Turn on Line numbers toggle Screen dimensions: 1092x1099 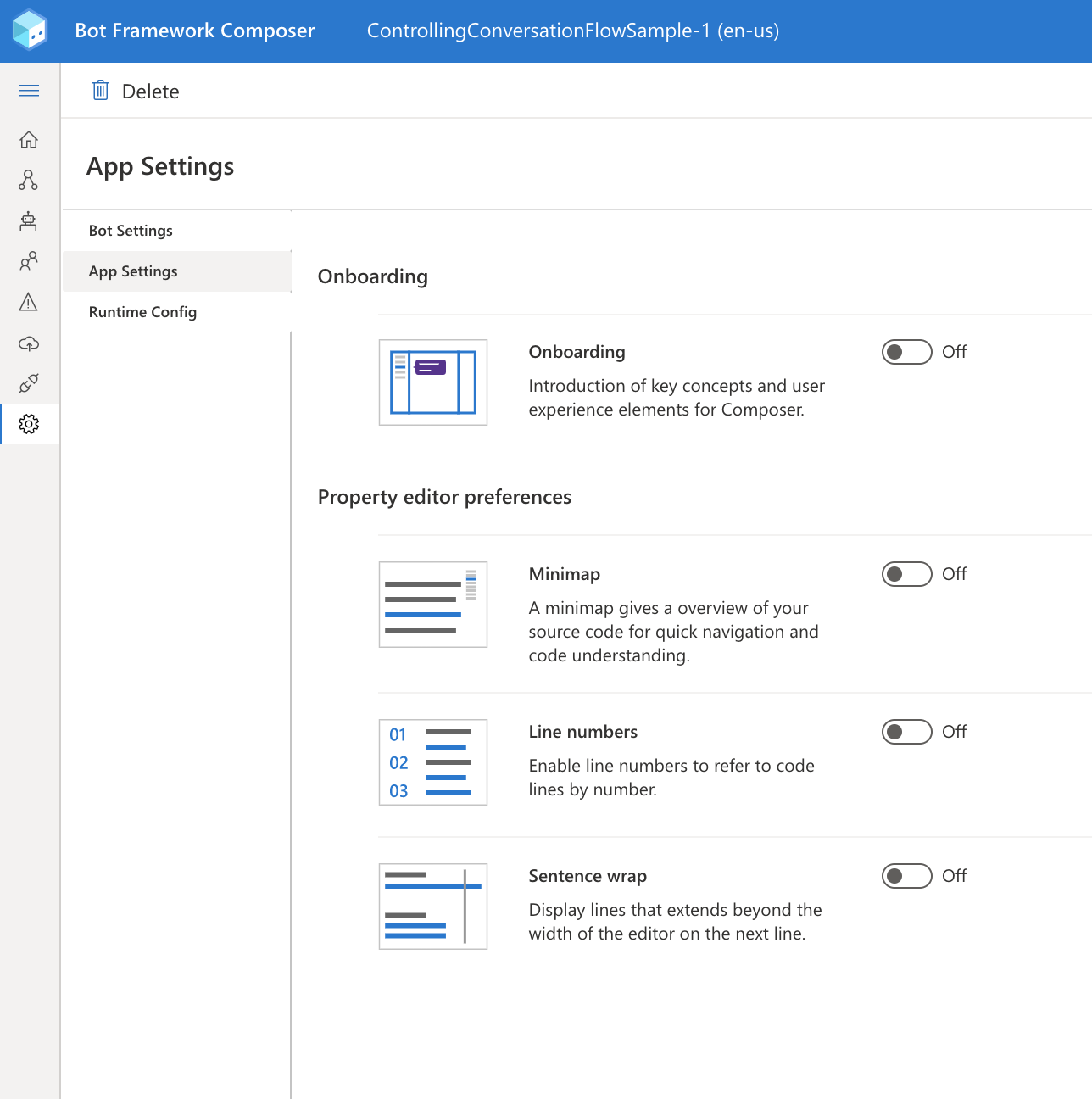point(907,732)
